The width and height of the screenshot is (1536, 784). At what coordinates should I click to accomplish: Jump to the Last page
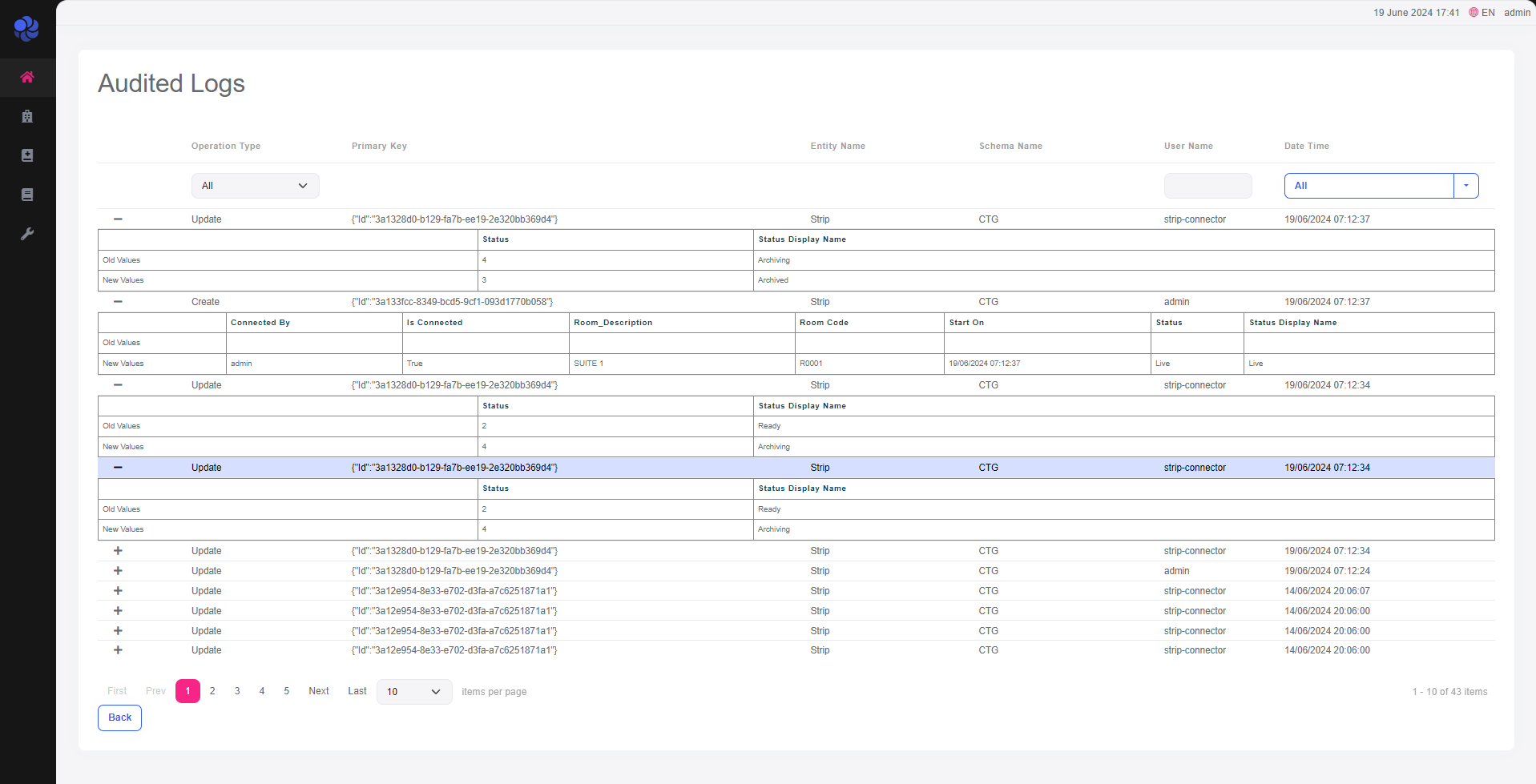coord(357,691)
